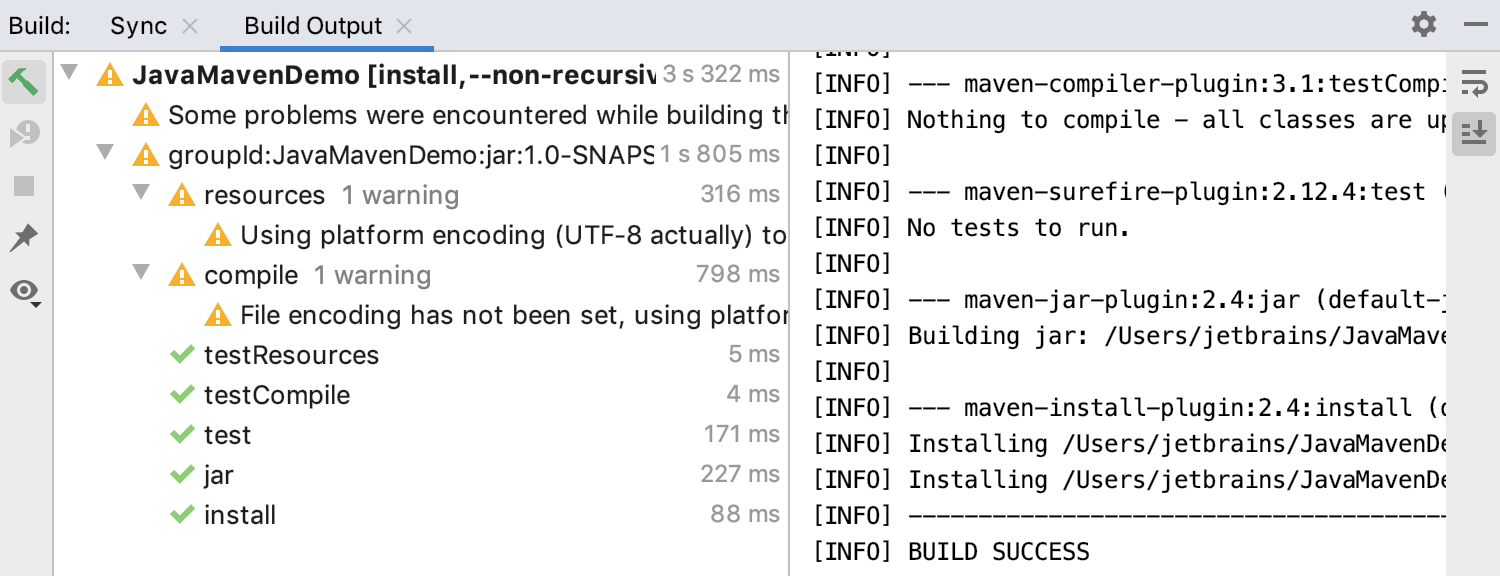Rerun the Maven build with hammer icon
This screenshot has width=1500, height=576.
point(22,81)
